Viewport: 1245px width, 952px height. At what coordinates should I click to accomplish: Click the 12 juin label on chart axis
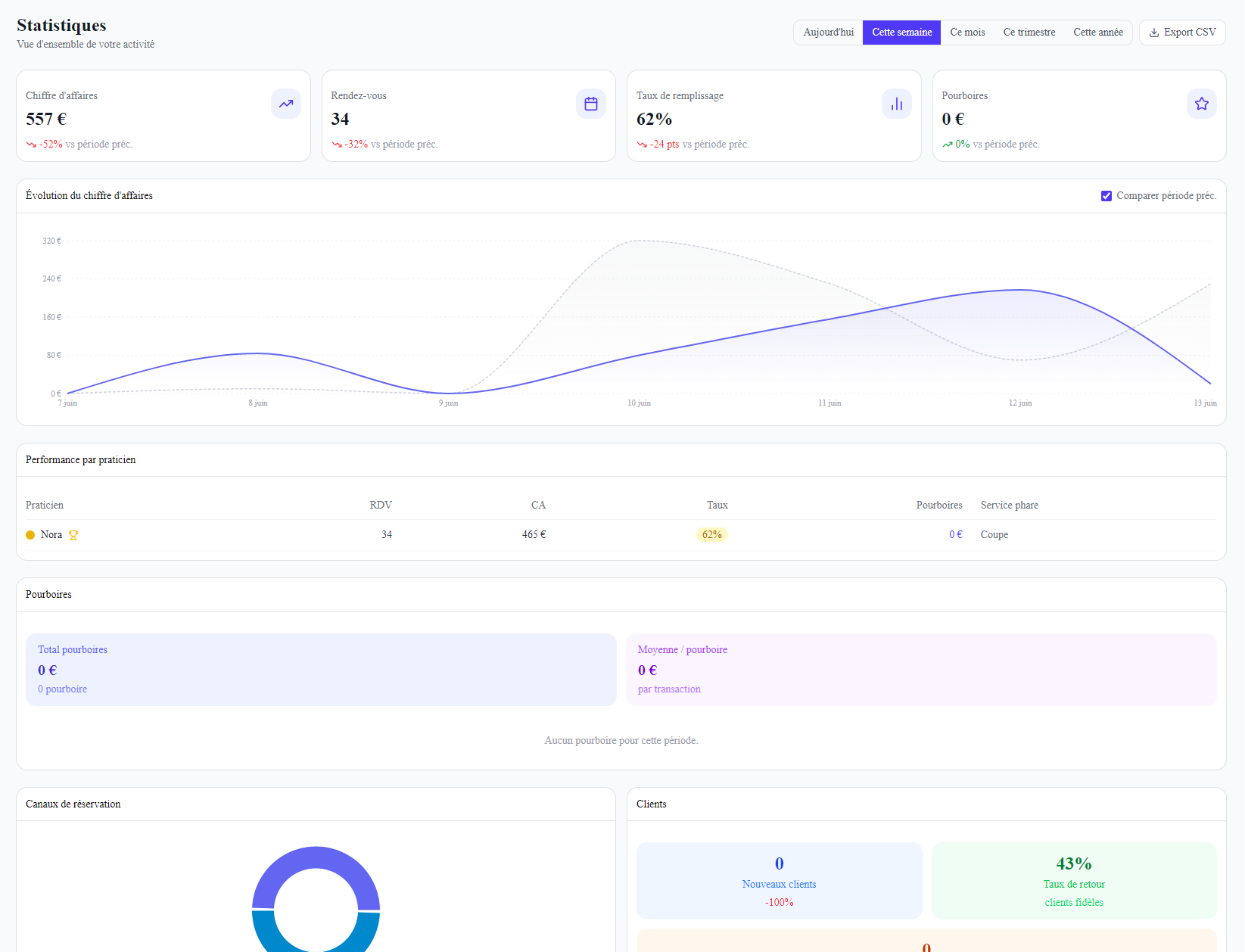[x=1020, y=403]
